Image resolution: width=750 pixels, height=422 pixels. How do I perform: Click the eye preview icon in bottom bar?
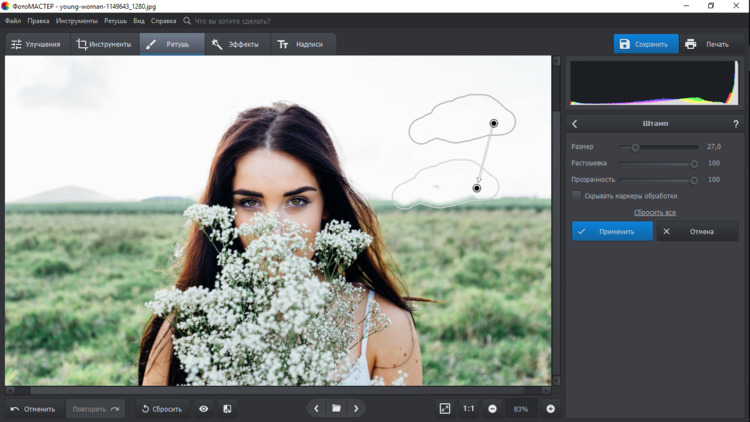[204, 409]
